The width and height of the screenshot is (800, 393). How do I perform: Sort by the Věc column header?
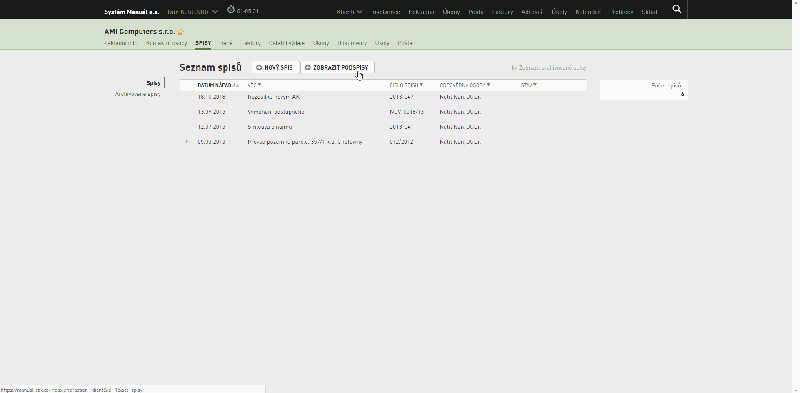(254, 85)
